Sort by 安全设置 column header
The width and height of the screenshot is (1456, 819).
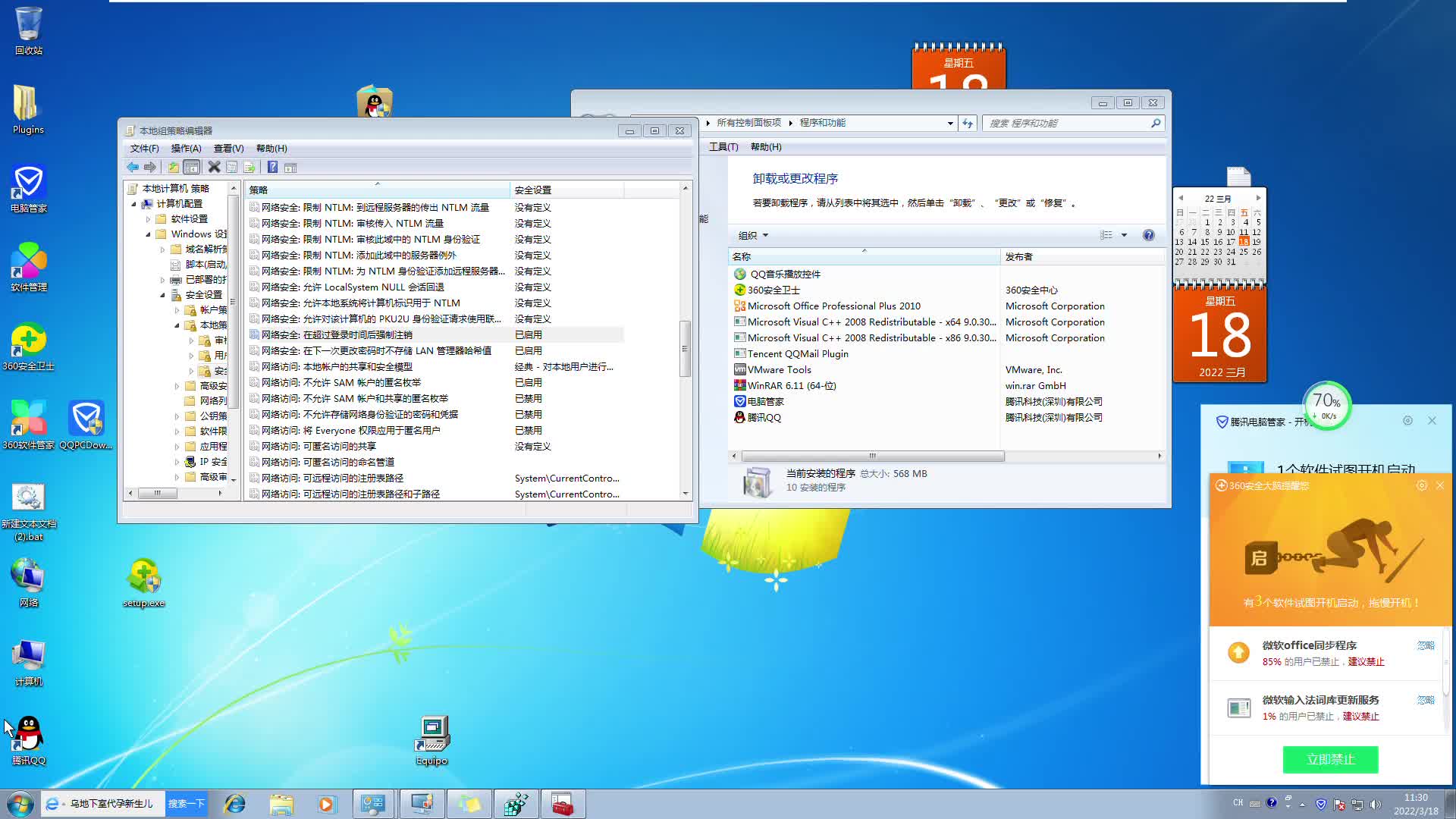pyautogui.click(x=567, y=190)
